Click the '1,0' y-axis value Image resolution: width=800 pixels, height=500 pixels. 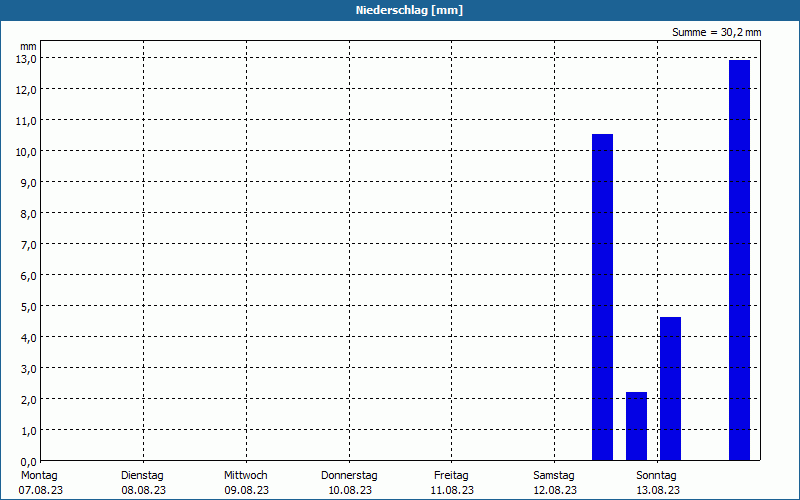click(x=31, y=431)
